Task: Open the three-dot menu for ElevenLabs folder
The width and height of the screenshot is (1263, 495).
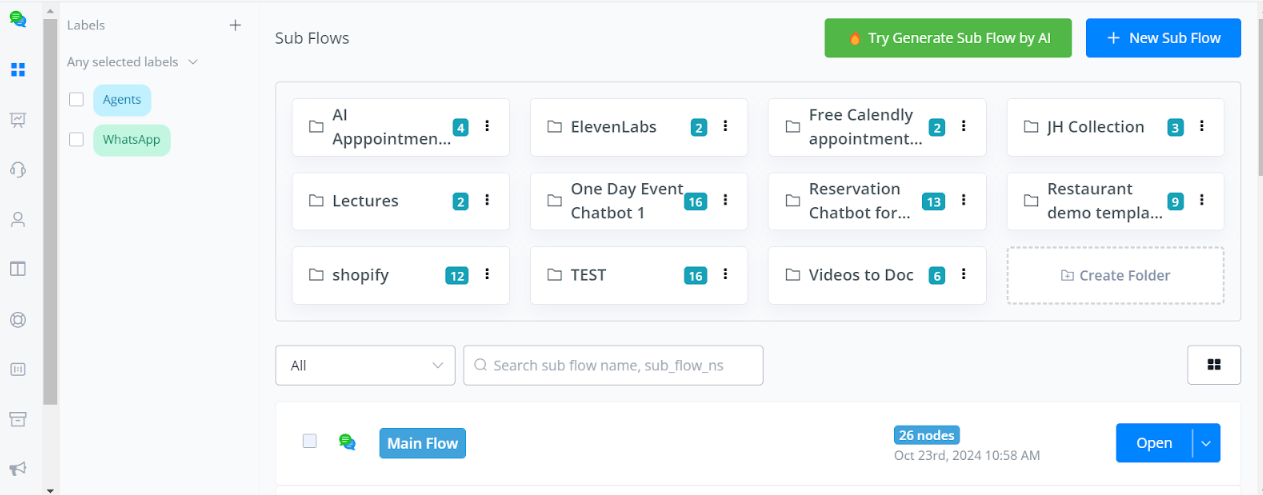Action: (725, 127)
